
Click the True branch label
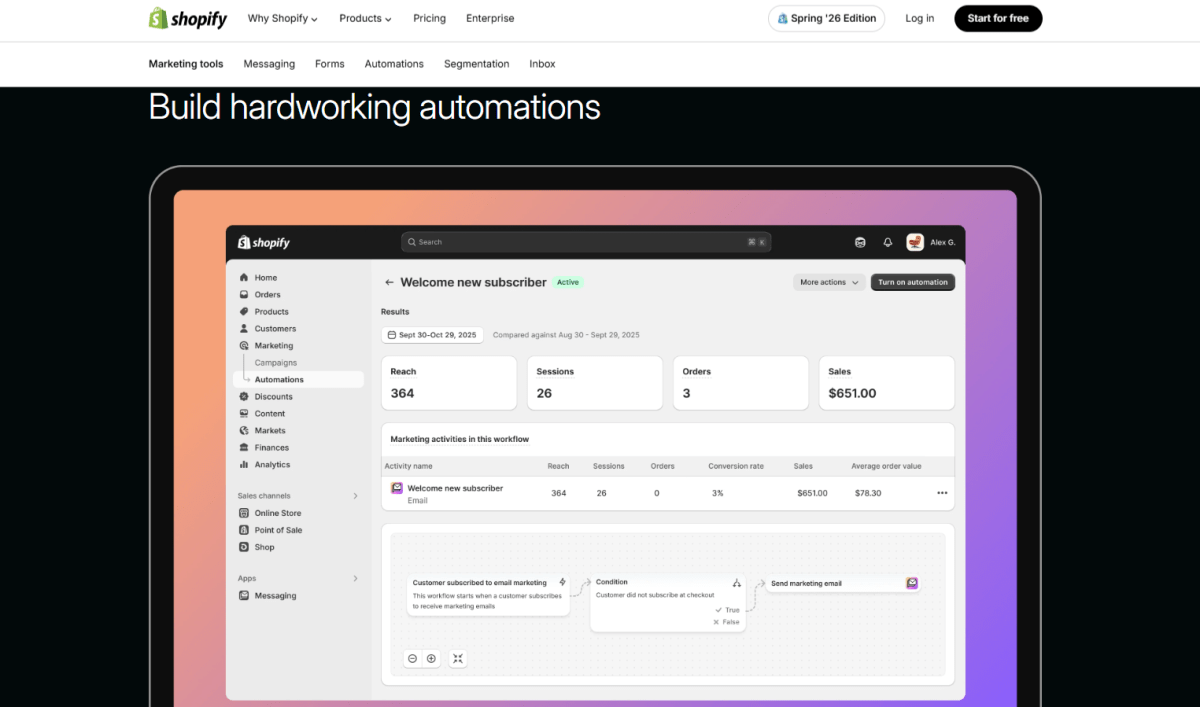click(727, 610)
